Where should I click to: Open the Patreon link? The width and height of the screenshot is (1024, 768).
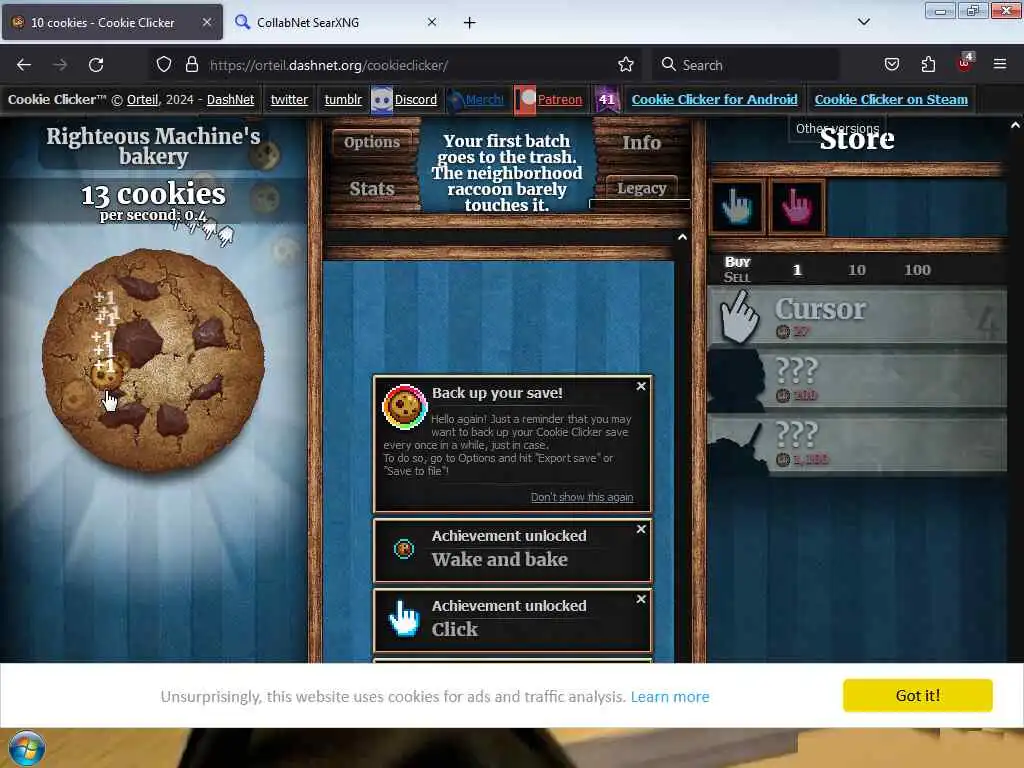[560, 99]
